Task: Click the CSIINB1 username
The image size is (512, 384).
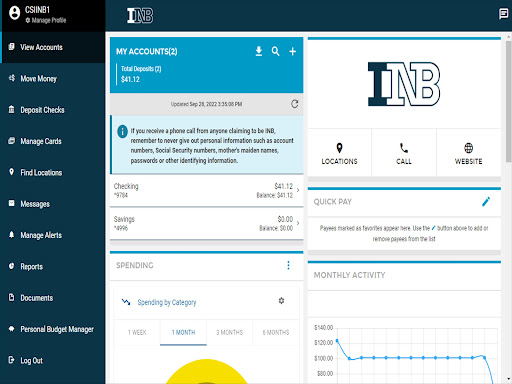Action: point(37,10)
